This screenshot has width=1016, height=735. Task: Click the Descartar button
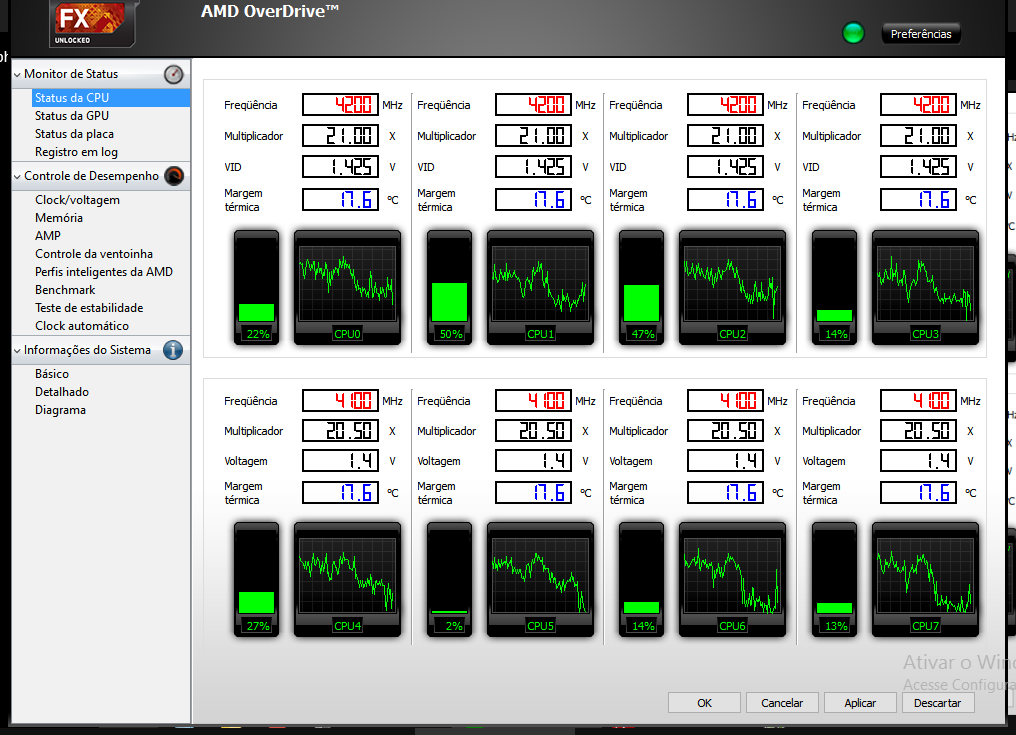[938, 703]
